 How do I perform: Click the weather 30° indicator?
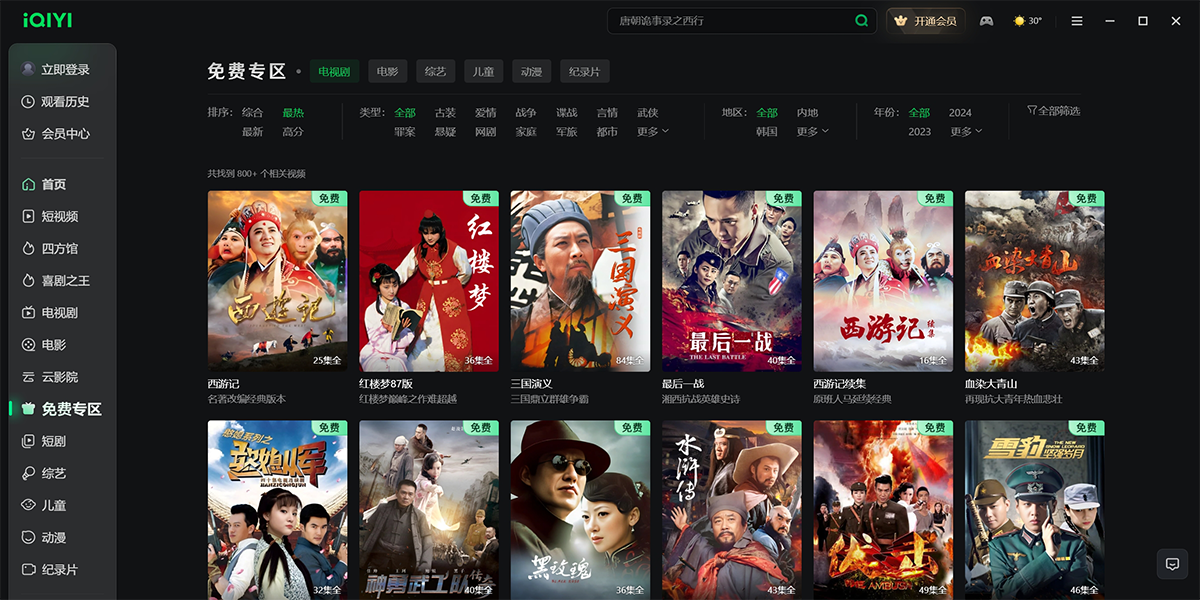(1027, 21)
